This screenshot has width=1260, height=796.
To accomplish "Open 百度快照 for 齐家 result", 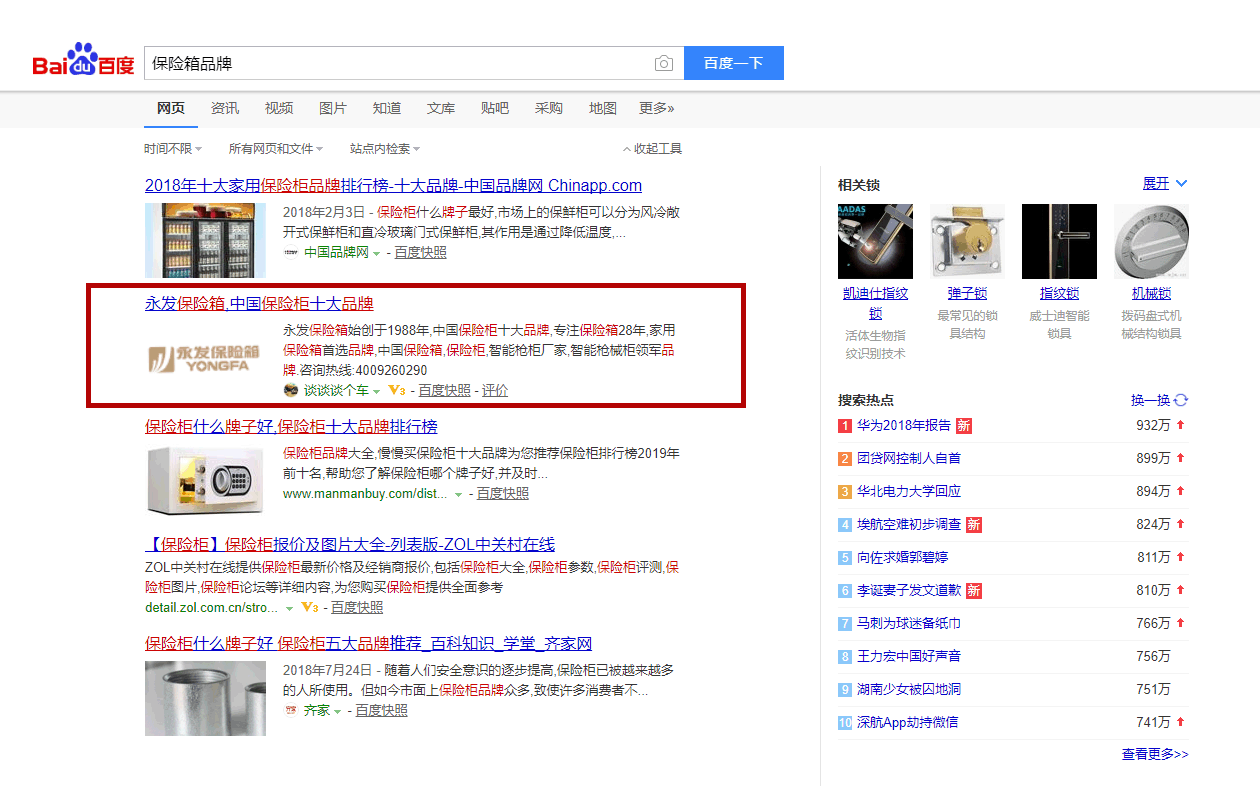I will click(381, 710).
